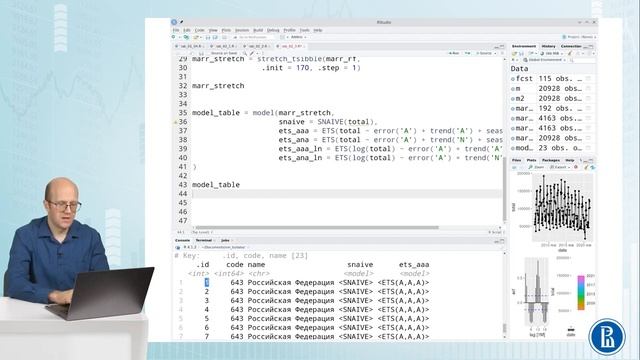Click Zoom in the Plots pane
The width and height of the screenshot is (640, 360).
click(x=536, y=167)
